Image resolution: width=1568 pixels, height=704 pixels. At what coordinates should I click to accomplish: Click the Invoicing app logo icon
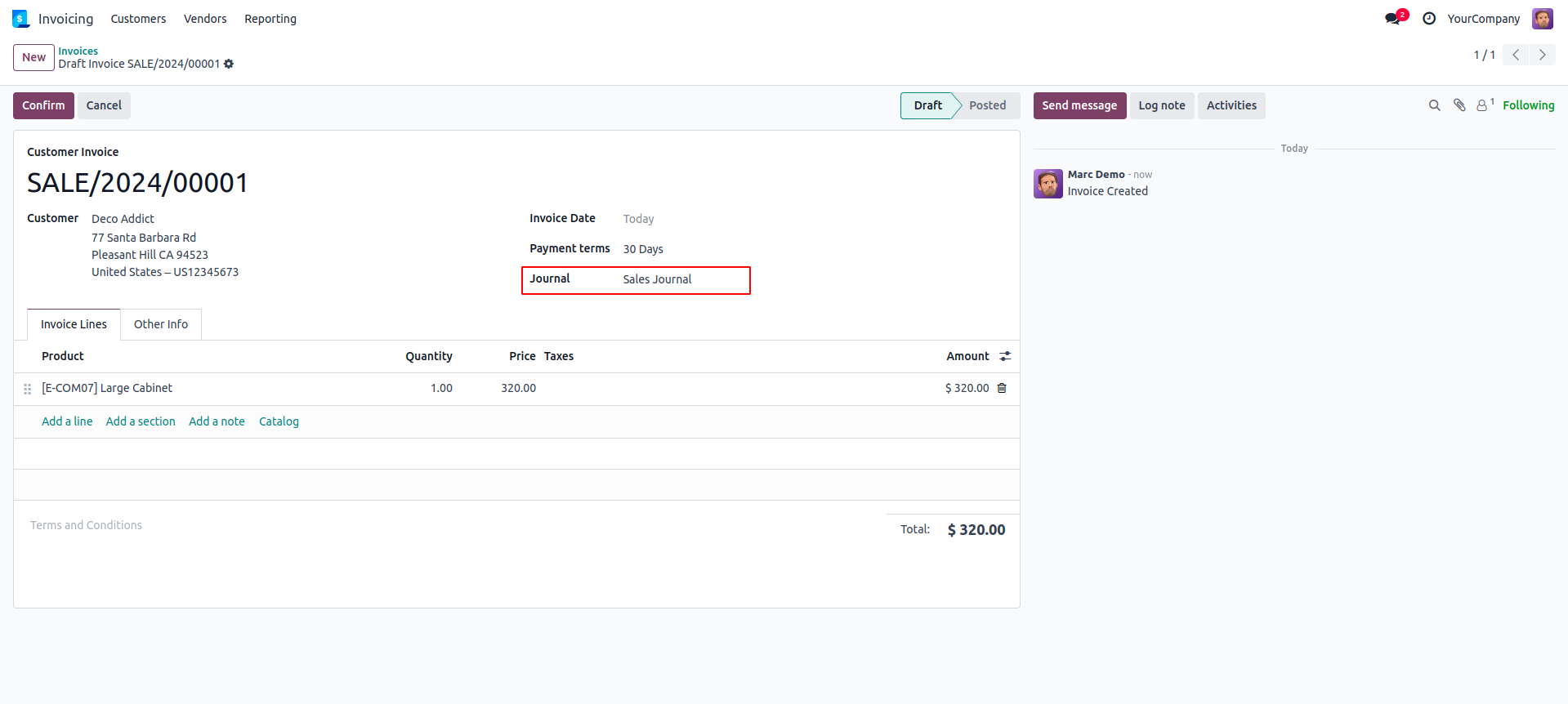[x=20, y=19]
